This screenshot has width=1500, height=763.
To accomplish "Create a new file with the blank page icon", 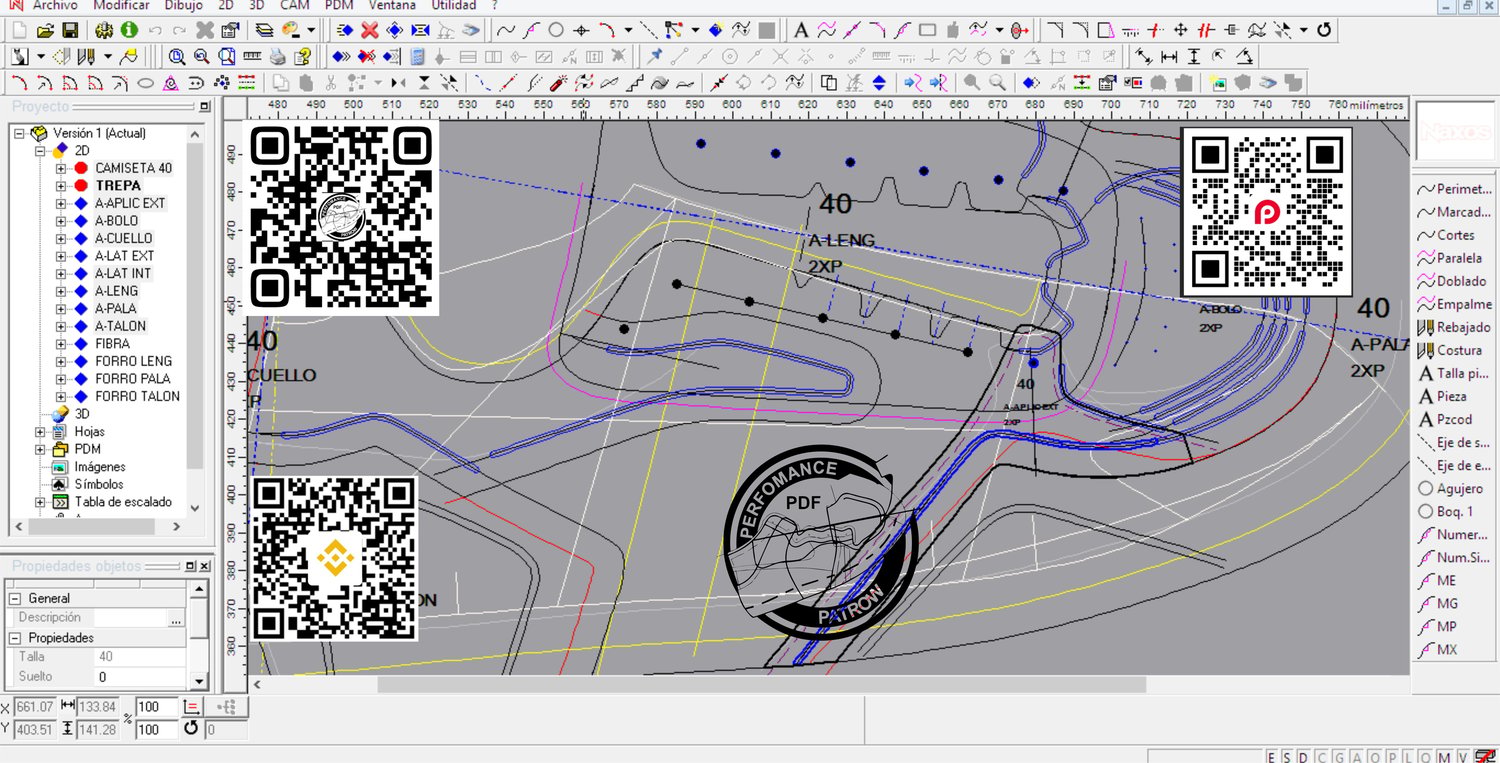I will coord(20,30).
